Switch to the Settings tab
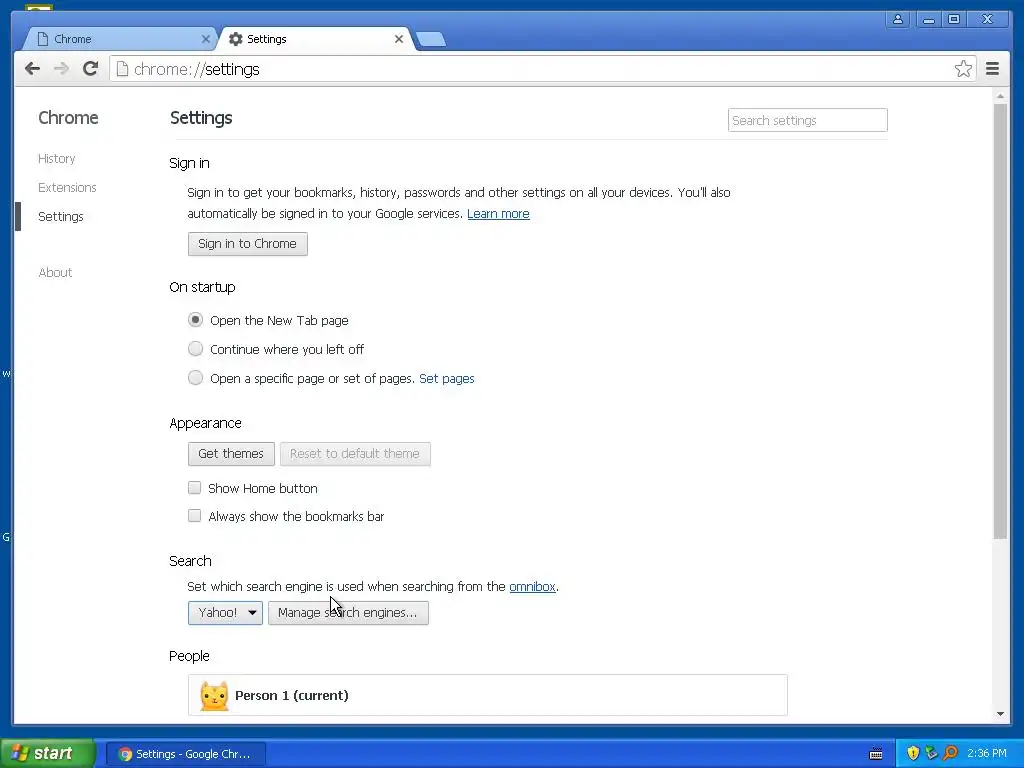This screenshot has height=768, width=1024. [316, 39]
